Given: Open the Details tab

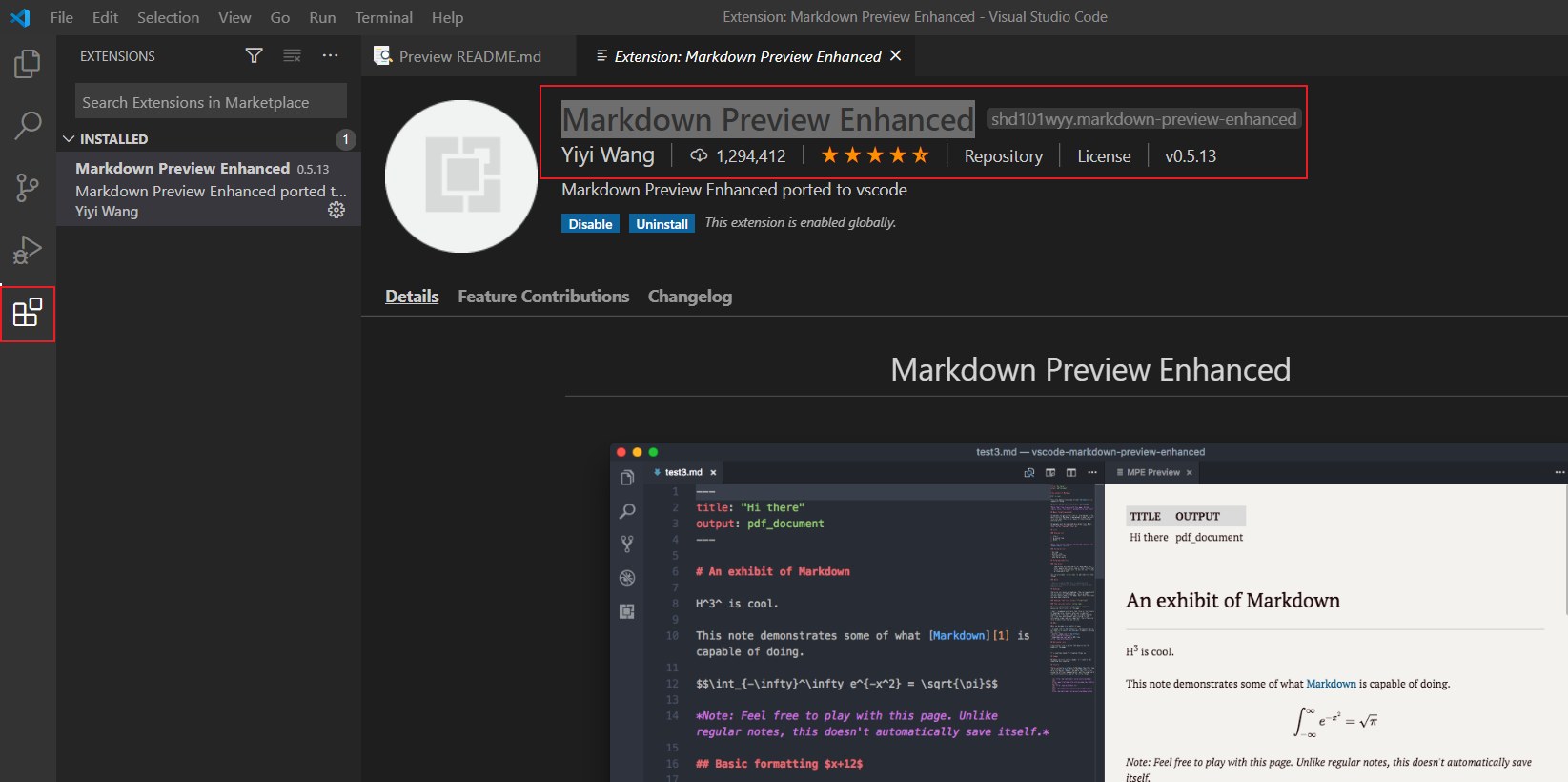Looking at the screenshot, I should pos(412,297).
